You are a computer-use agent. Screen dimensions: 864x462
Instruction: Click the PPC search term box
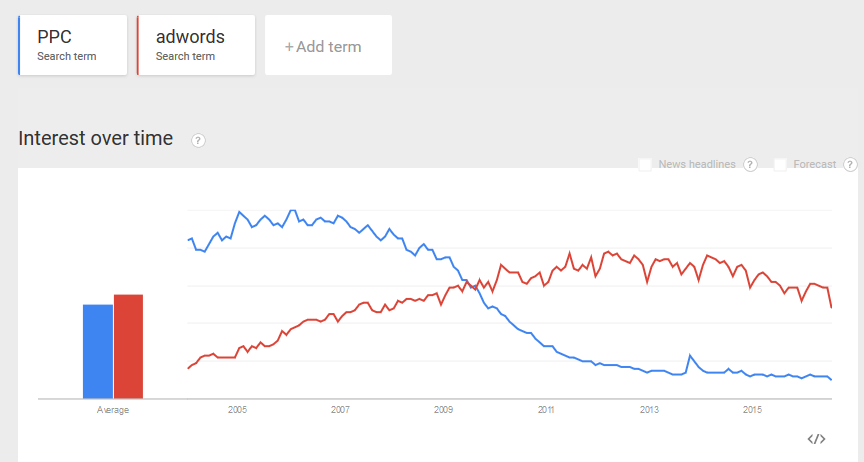[73, 45]
